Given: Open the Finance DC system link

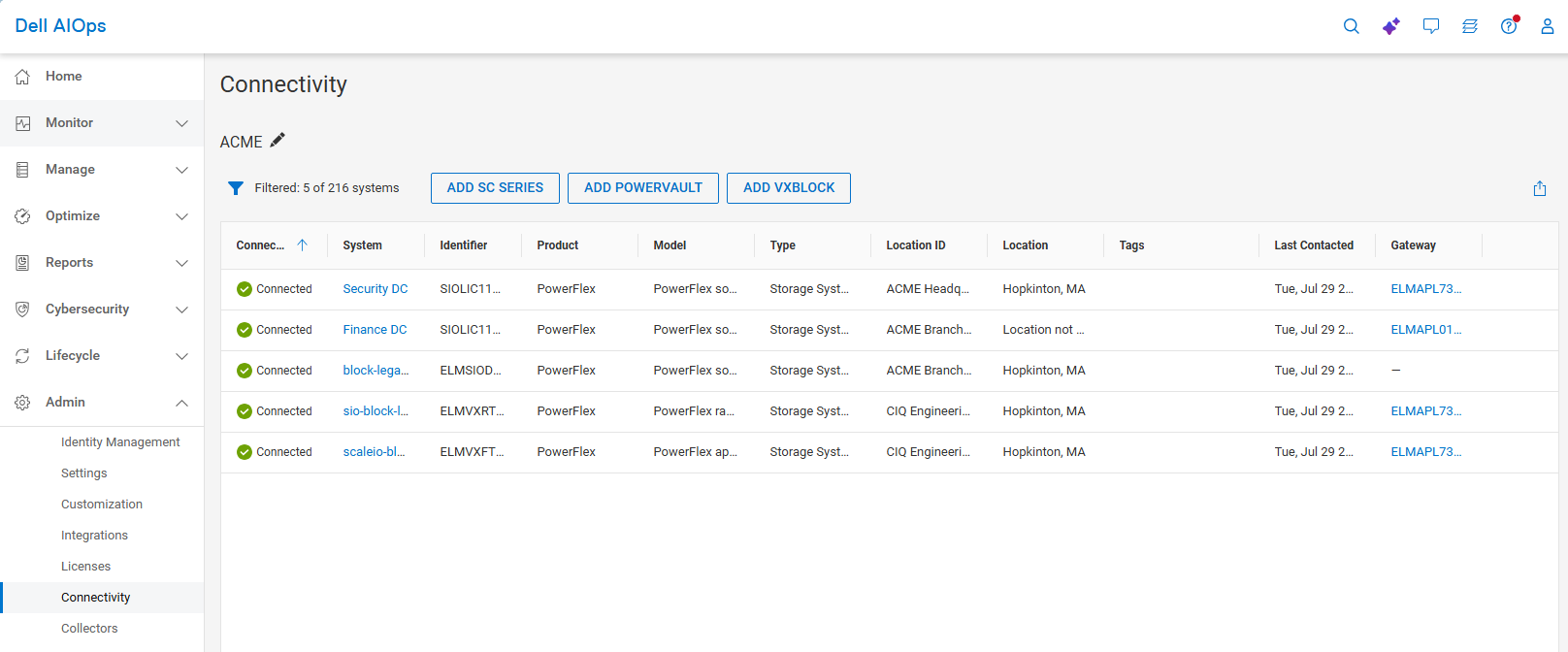Looking at the screenshot, I should click(x=375, y=330).
